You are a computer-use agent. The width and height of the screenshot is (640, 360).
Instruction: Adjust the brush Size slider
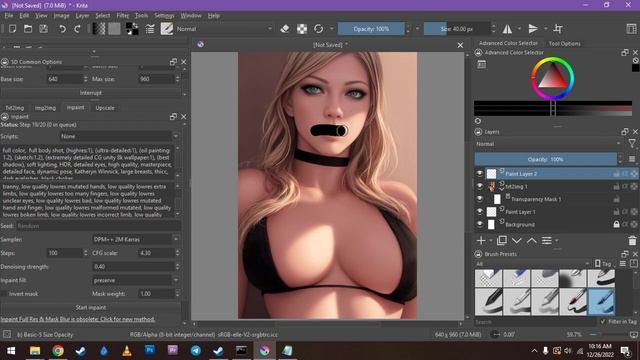point(457,29)
